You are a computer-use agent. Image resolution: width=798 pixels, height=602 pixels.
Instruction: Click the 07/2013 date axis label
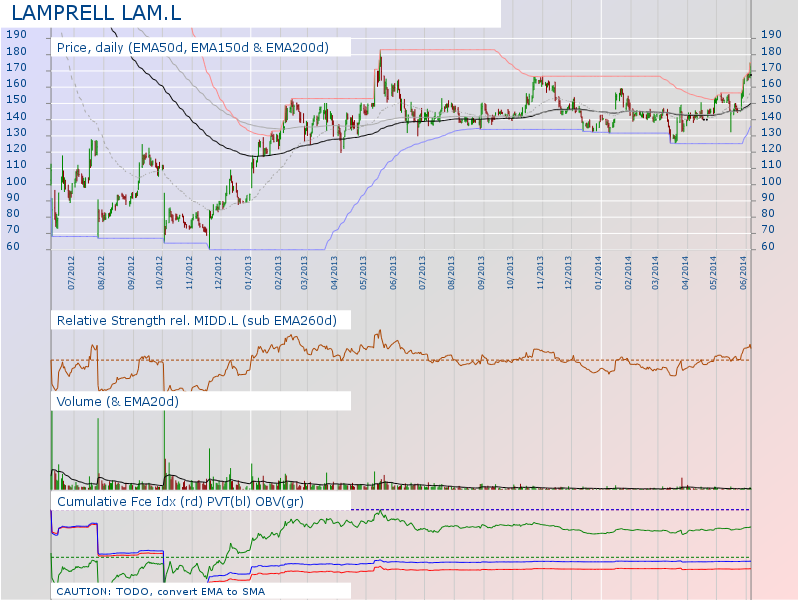click(x=422, y=273)
